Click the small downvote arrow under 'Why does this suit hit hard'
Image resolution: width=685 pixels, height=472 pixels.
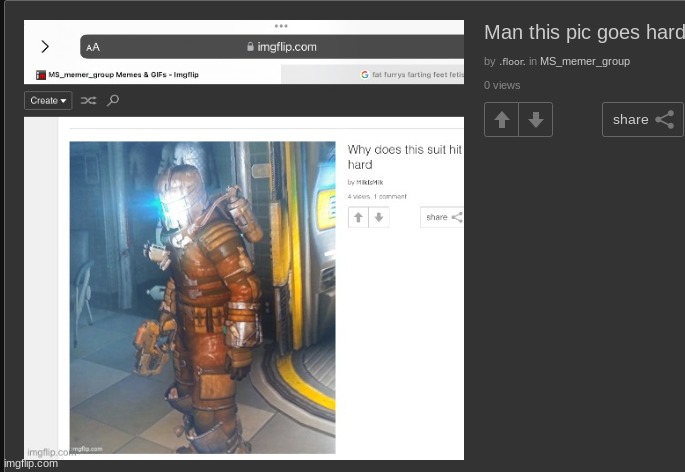pyautogui.click(x=379, y=217)
